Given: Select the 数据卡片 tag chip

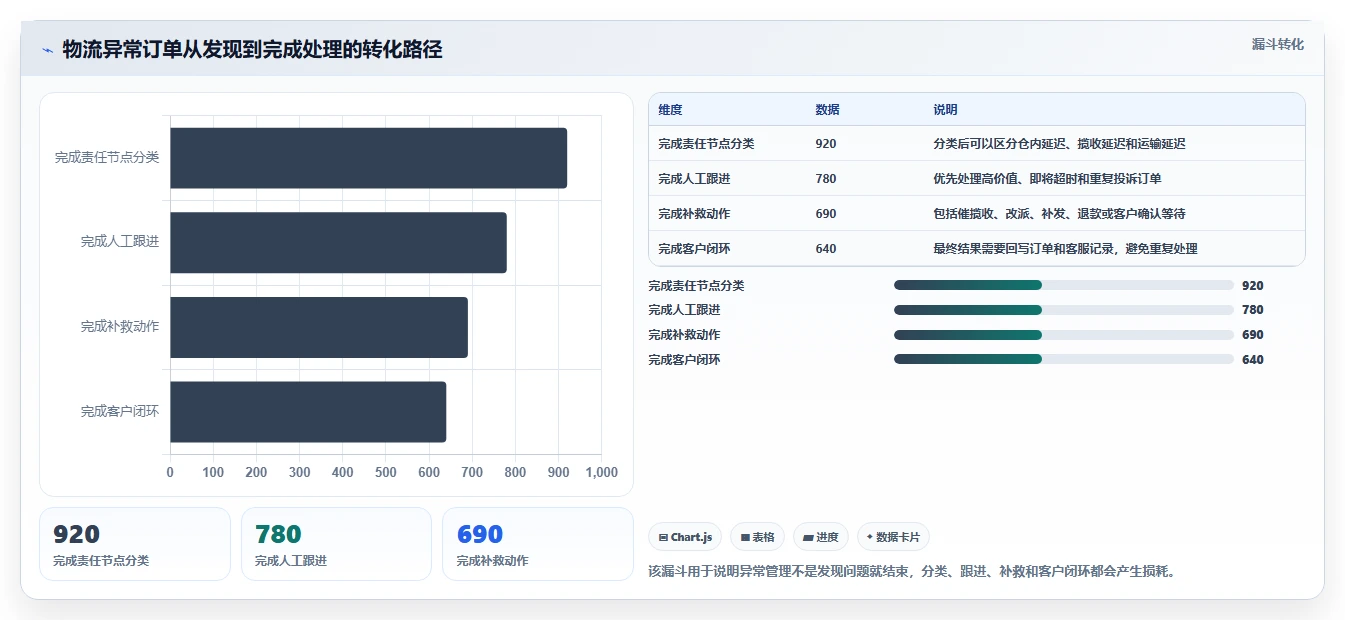Looking at the screenshot, I should click(x=893, y=537).
